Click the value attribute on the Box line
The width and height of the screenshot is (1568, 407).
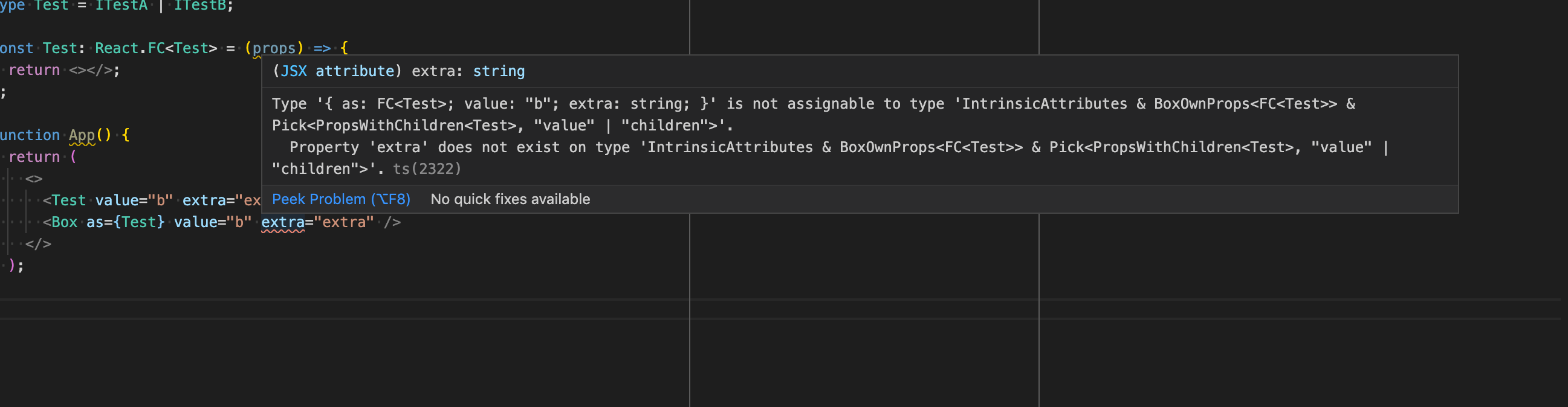coord(195,222)
